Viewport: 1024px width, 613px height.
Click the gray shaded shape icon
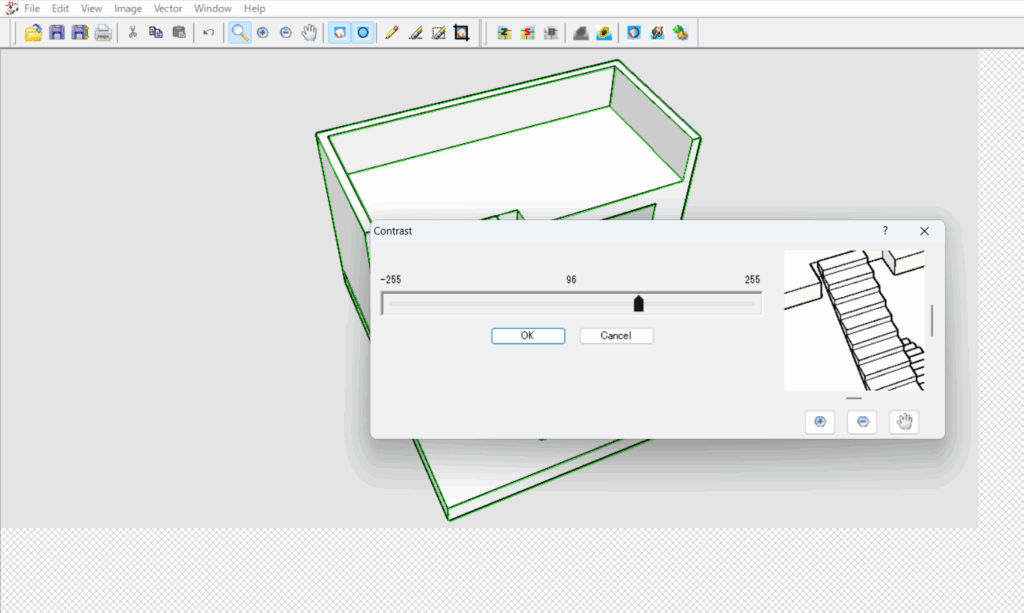(x=581, y=33)
